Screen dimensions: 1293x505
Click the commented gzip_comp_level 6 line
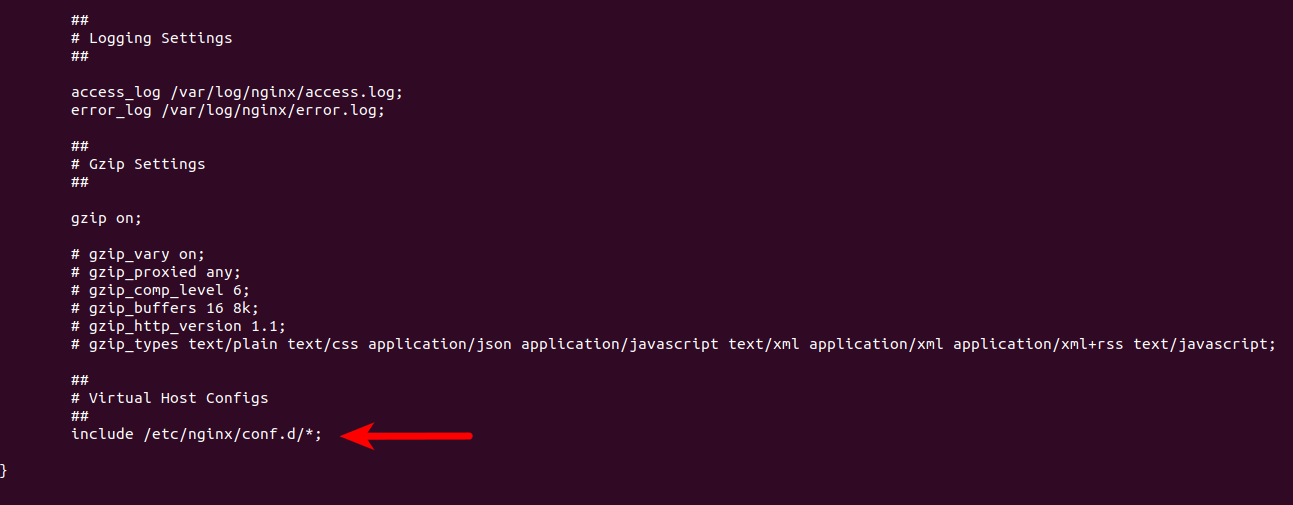click(160, 290)
